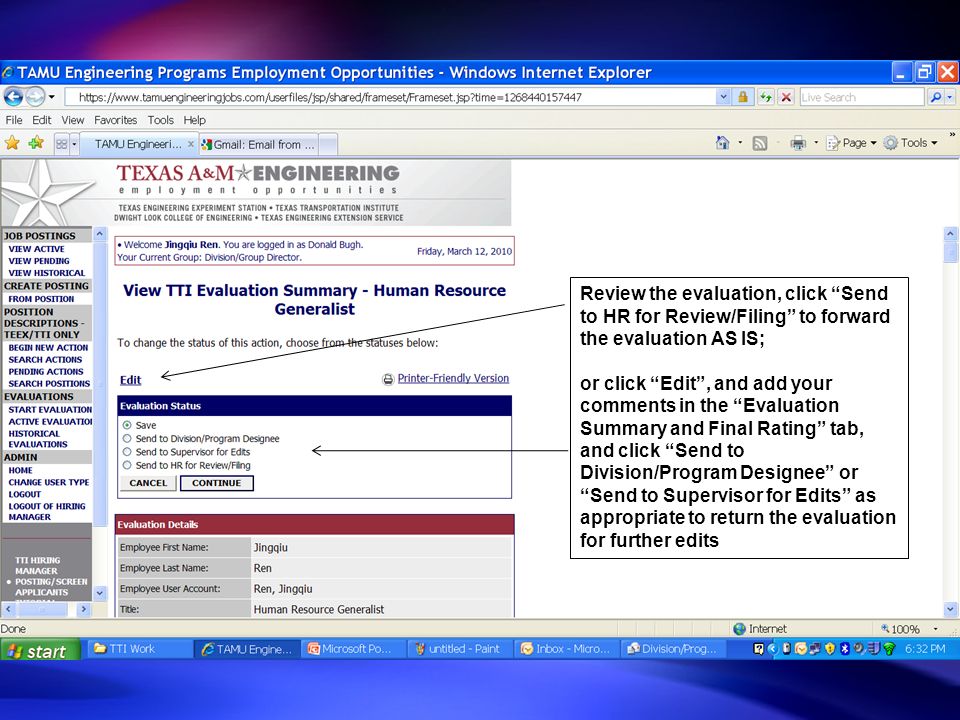Click main page scrollbar down arrow

pyautogui.click(x=950, y=609)
